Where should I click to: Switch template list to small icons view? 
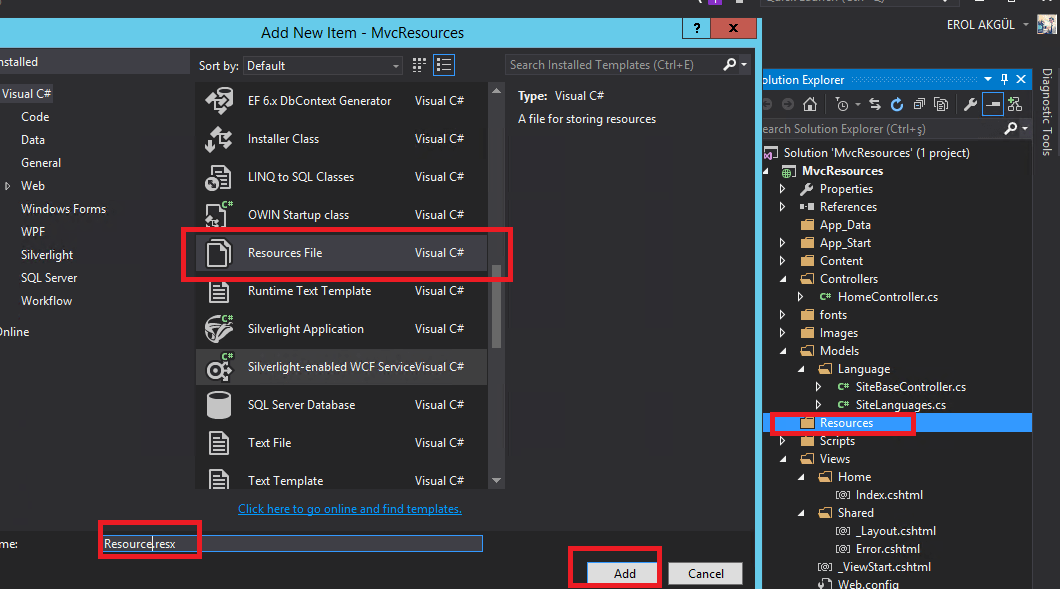[420, 65]
